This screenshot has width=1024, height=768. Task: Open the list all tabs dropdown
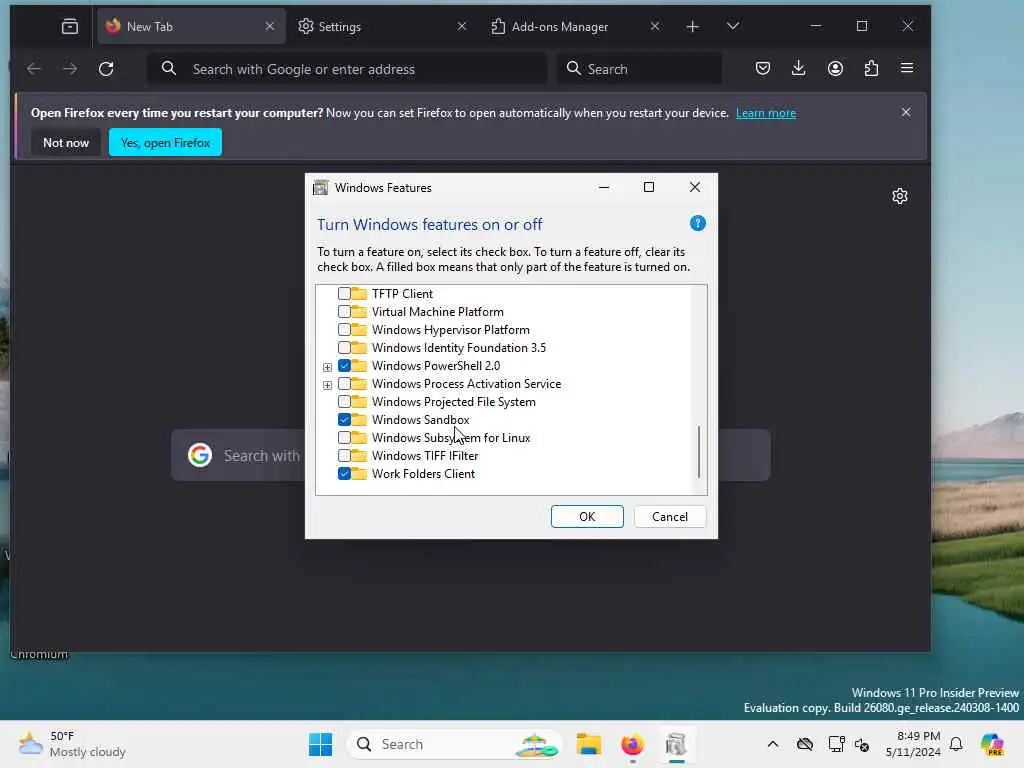(733, 26)
